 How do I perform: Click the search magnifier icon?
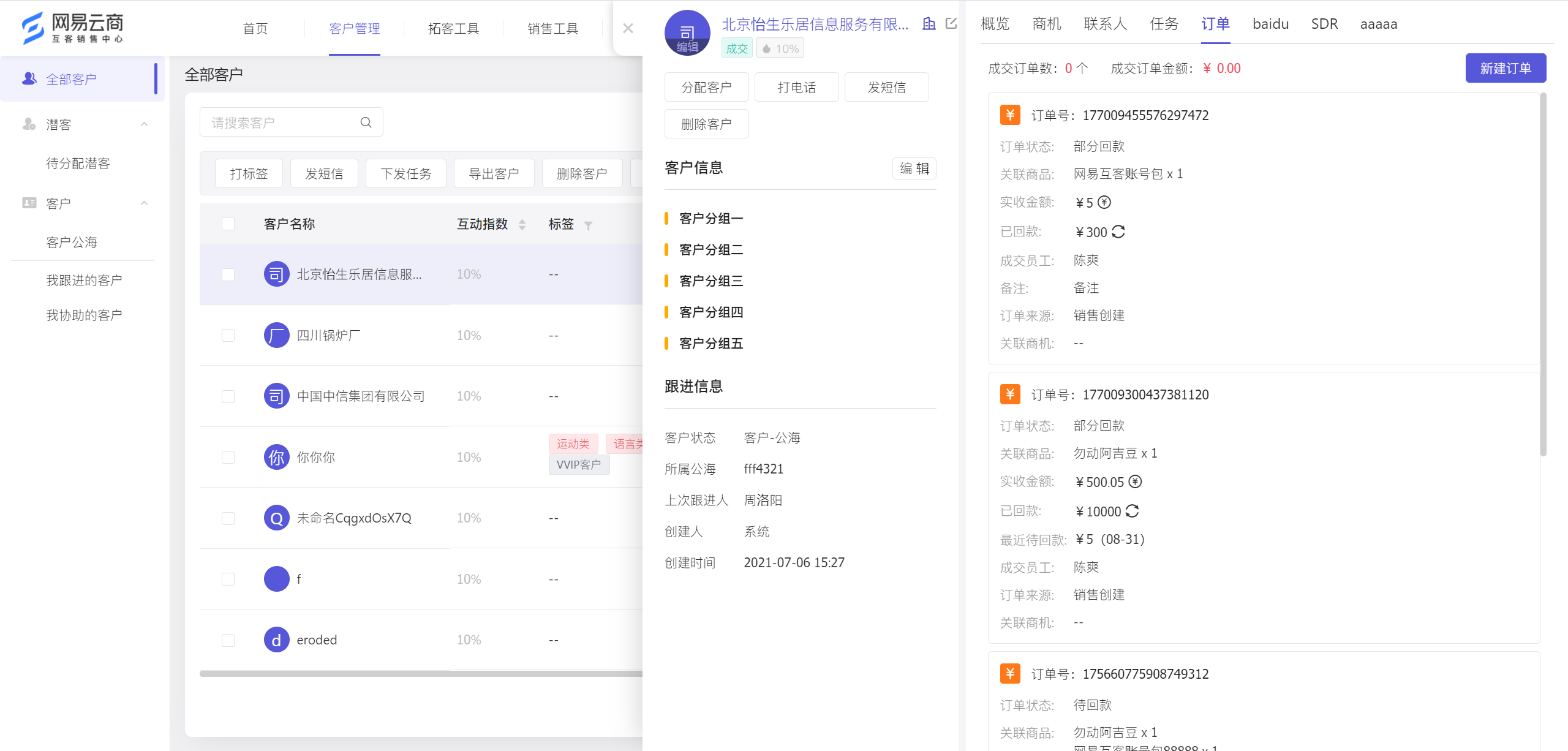point(366,123)
